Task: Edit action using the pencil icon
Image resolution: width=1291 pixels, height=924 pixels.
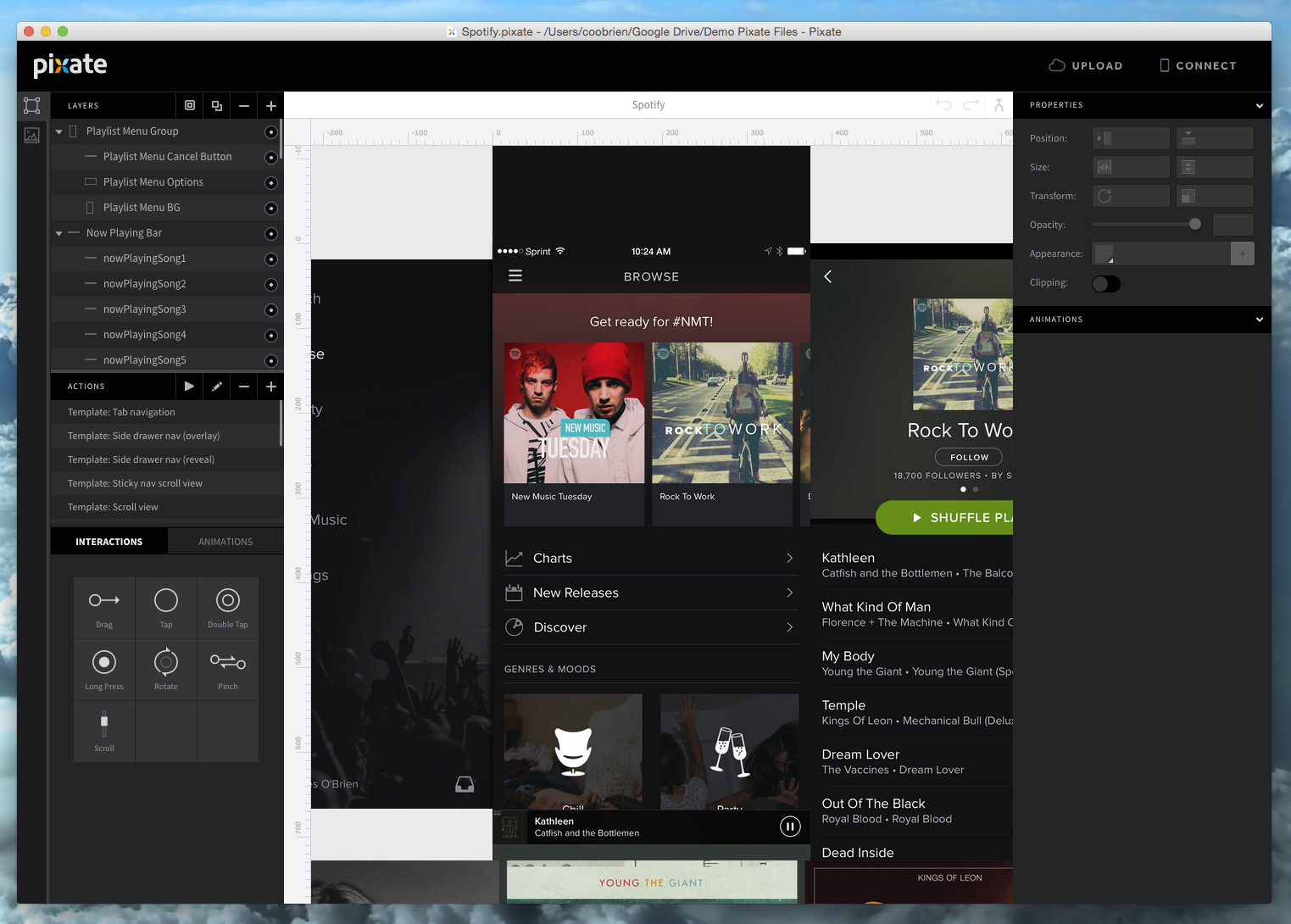Action: tap(217, 387)
